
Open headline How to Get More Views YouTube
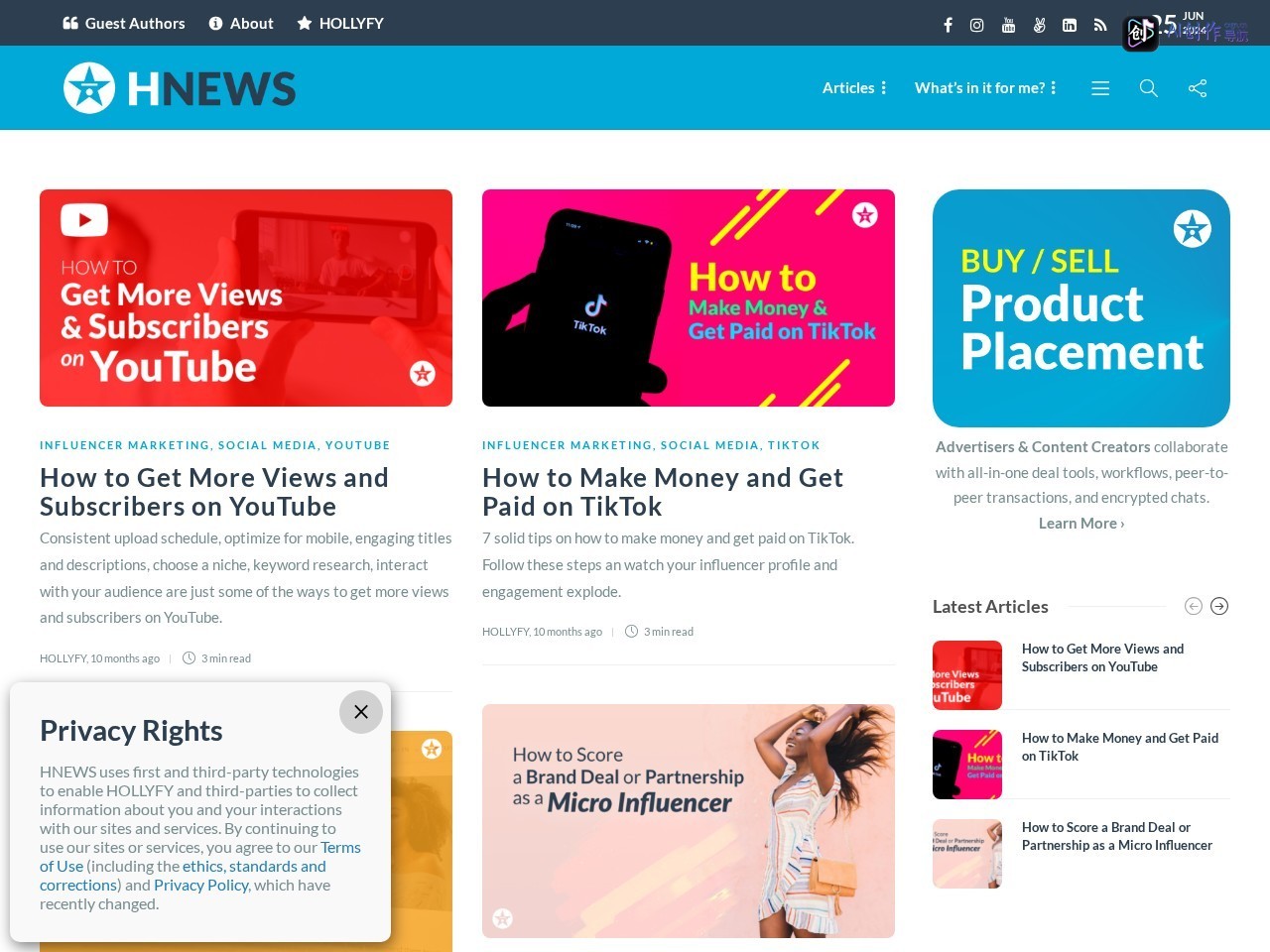click(x=214, y=492)
